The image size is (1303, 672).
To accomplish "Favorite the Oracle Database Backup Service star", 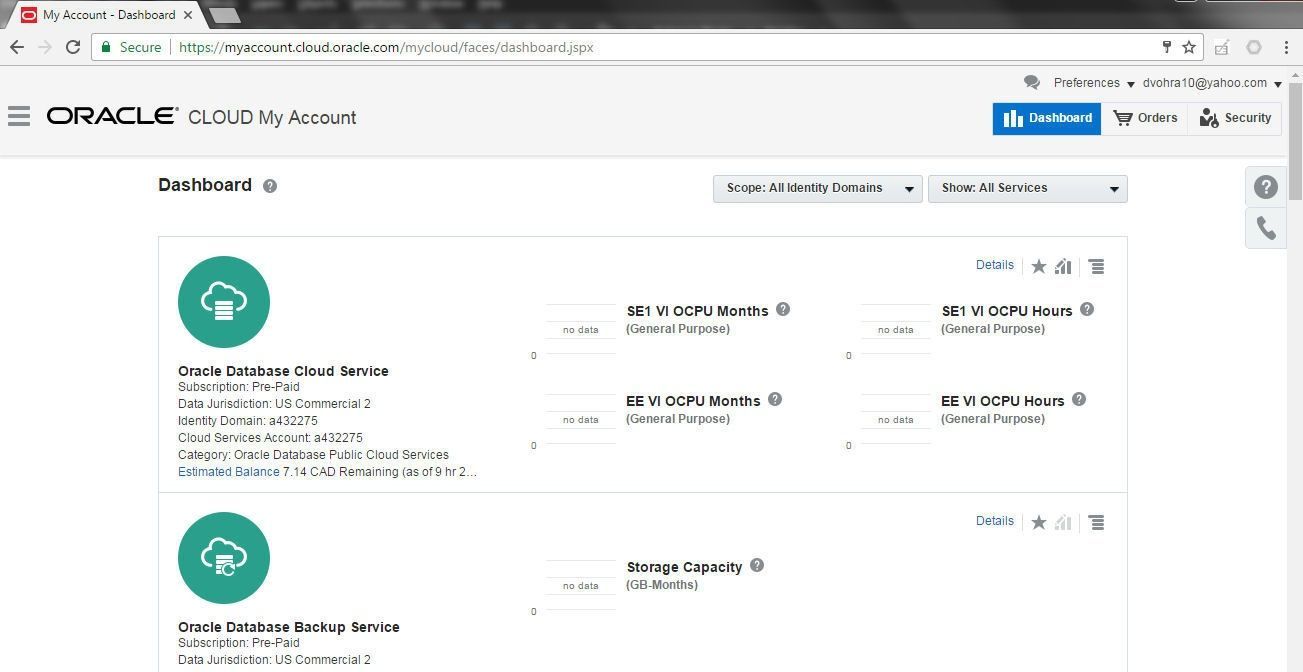I will pos(1039,522).
